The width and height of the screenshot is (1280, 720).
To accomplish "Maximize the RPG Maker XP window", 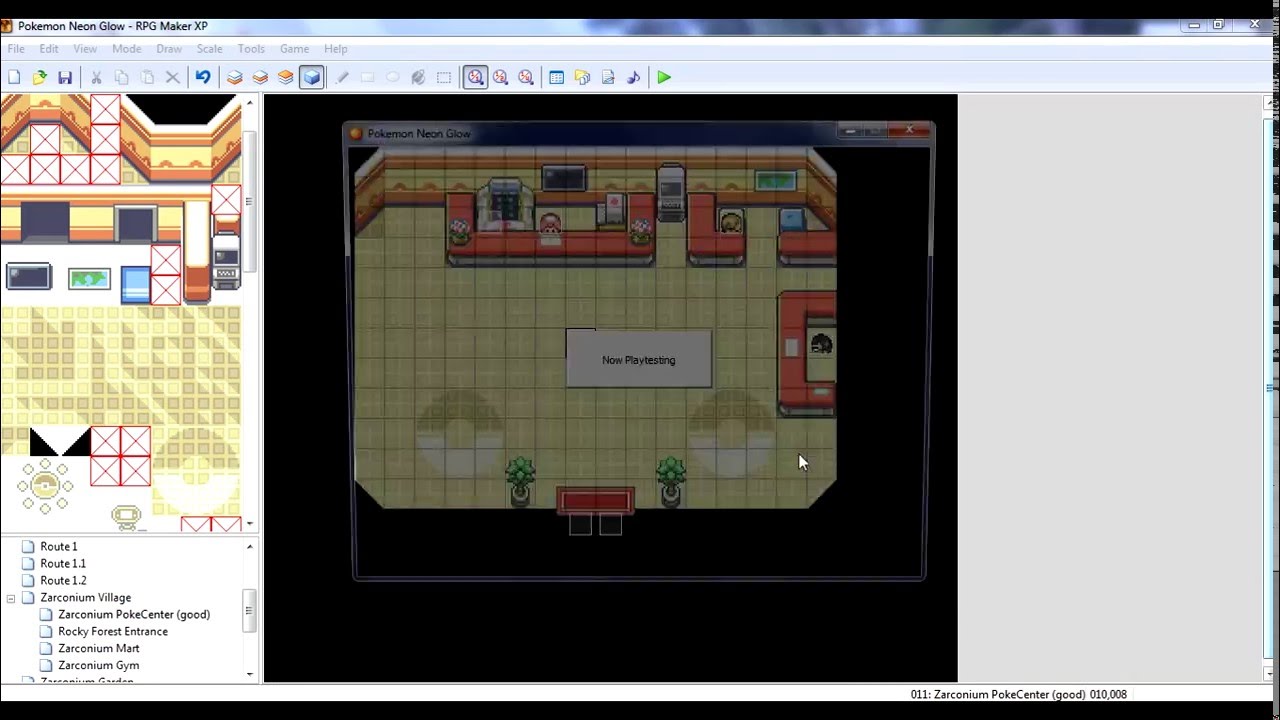I will (x=1218, y=25).
